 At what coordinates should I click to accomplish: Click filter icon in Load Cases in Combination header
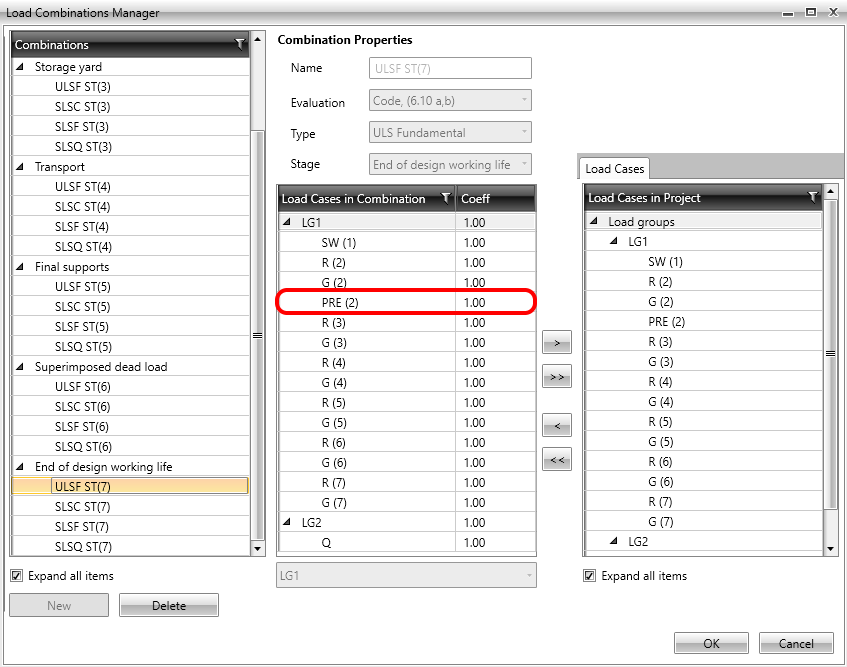coord(445,198)
